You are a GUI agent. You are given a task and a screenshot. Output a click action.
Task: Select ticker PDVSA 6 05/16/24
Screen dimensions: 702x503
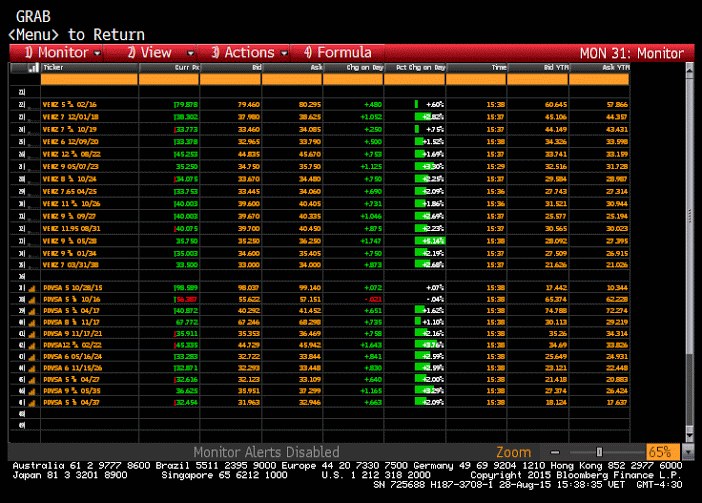(73, 357)
